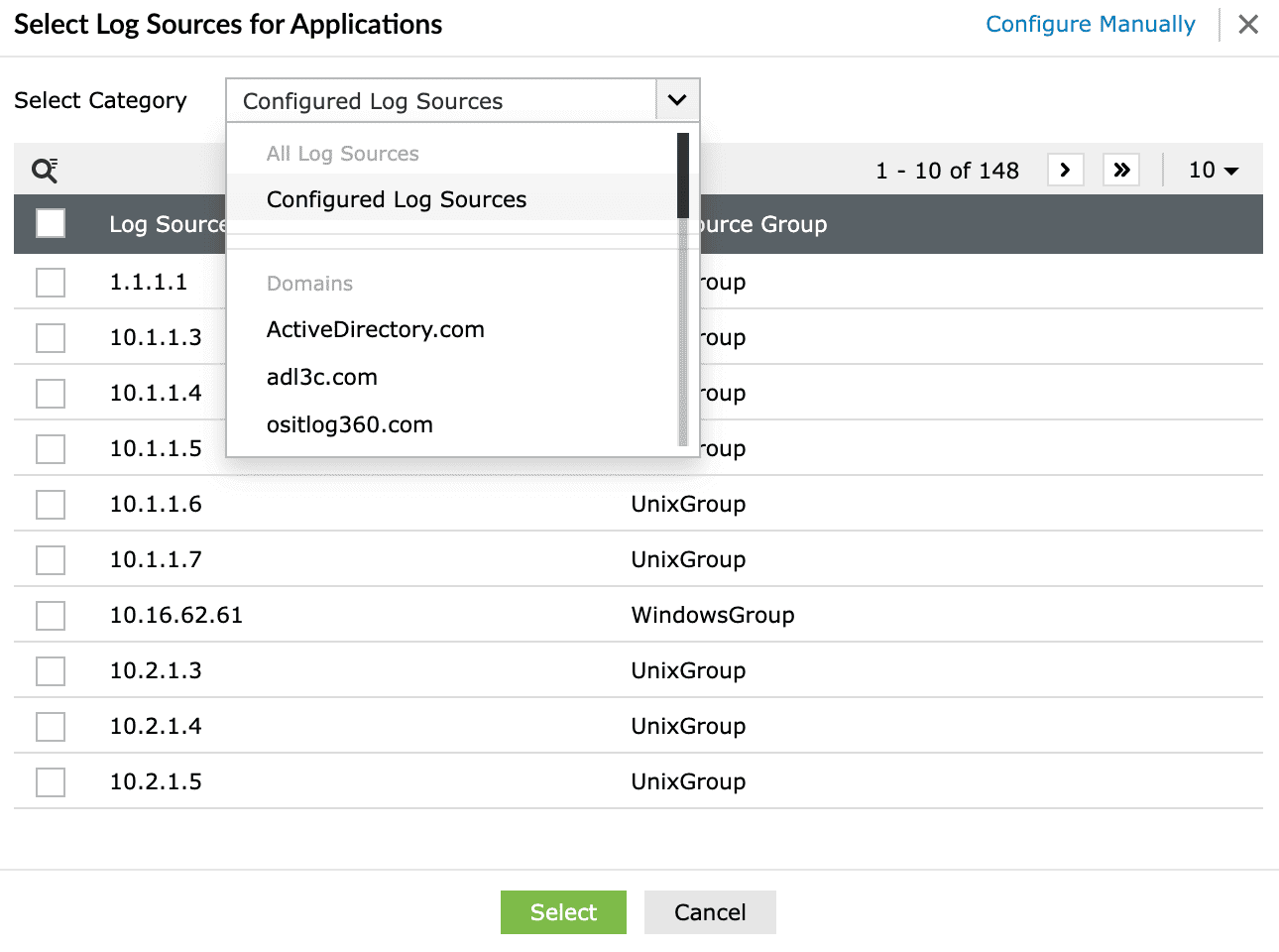Select ositlog360.com domain entry

349,424
